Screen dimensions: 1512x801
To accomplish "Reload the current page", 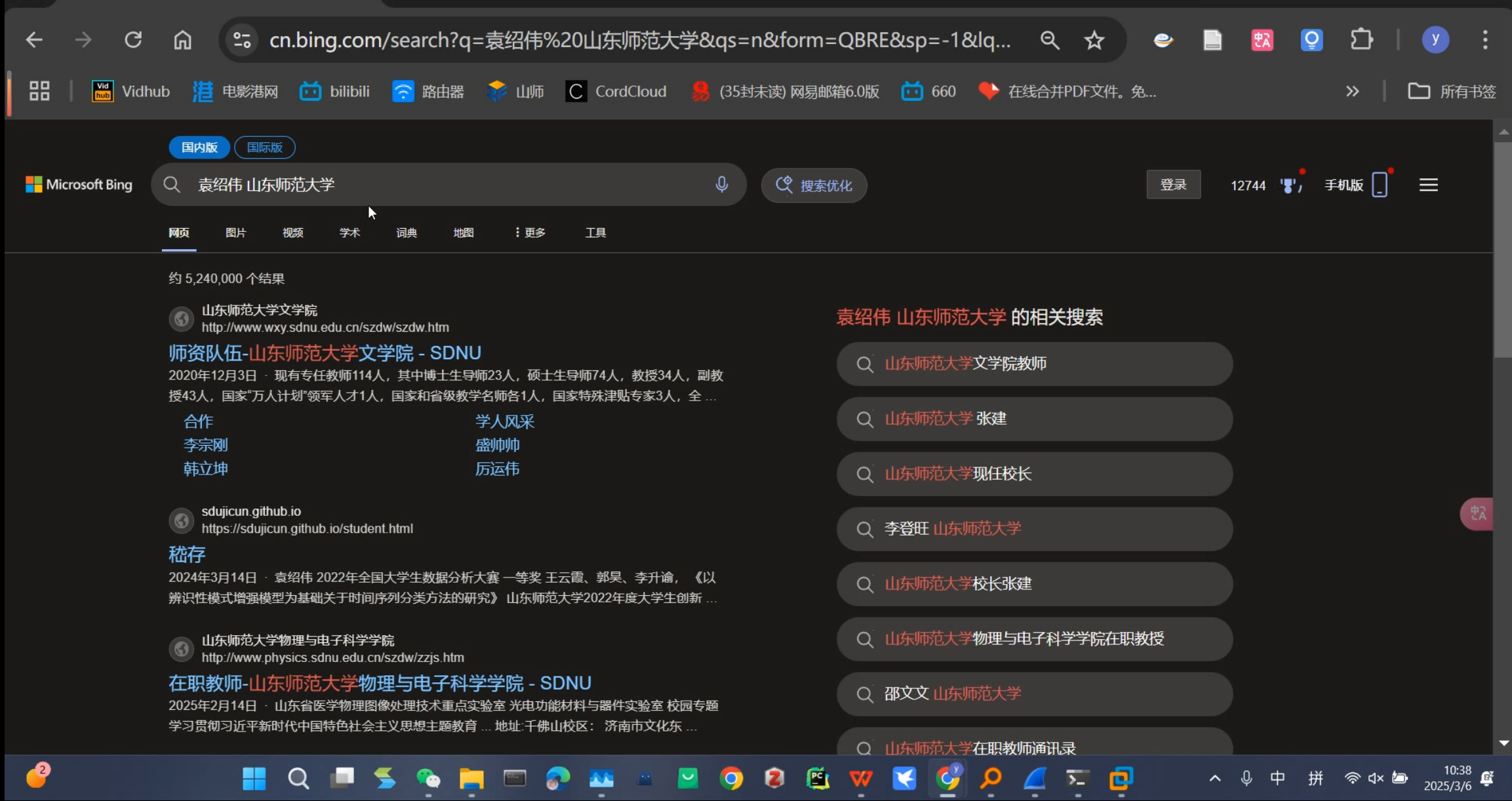I will click(133, 40).
